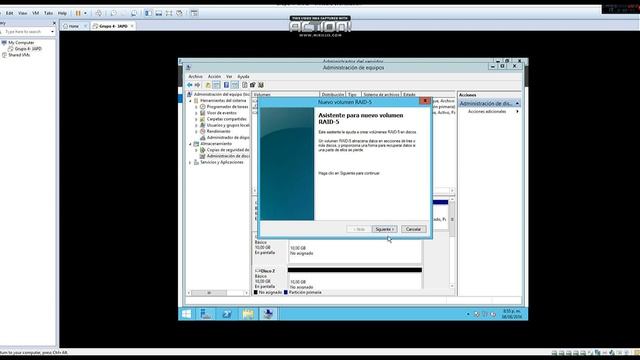Expand the Visor de eventos node
The height and width of the screenshot is (360, 640).
196,113
